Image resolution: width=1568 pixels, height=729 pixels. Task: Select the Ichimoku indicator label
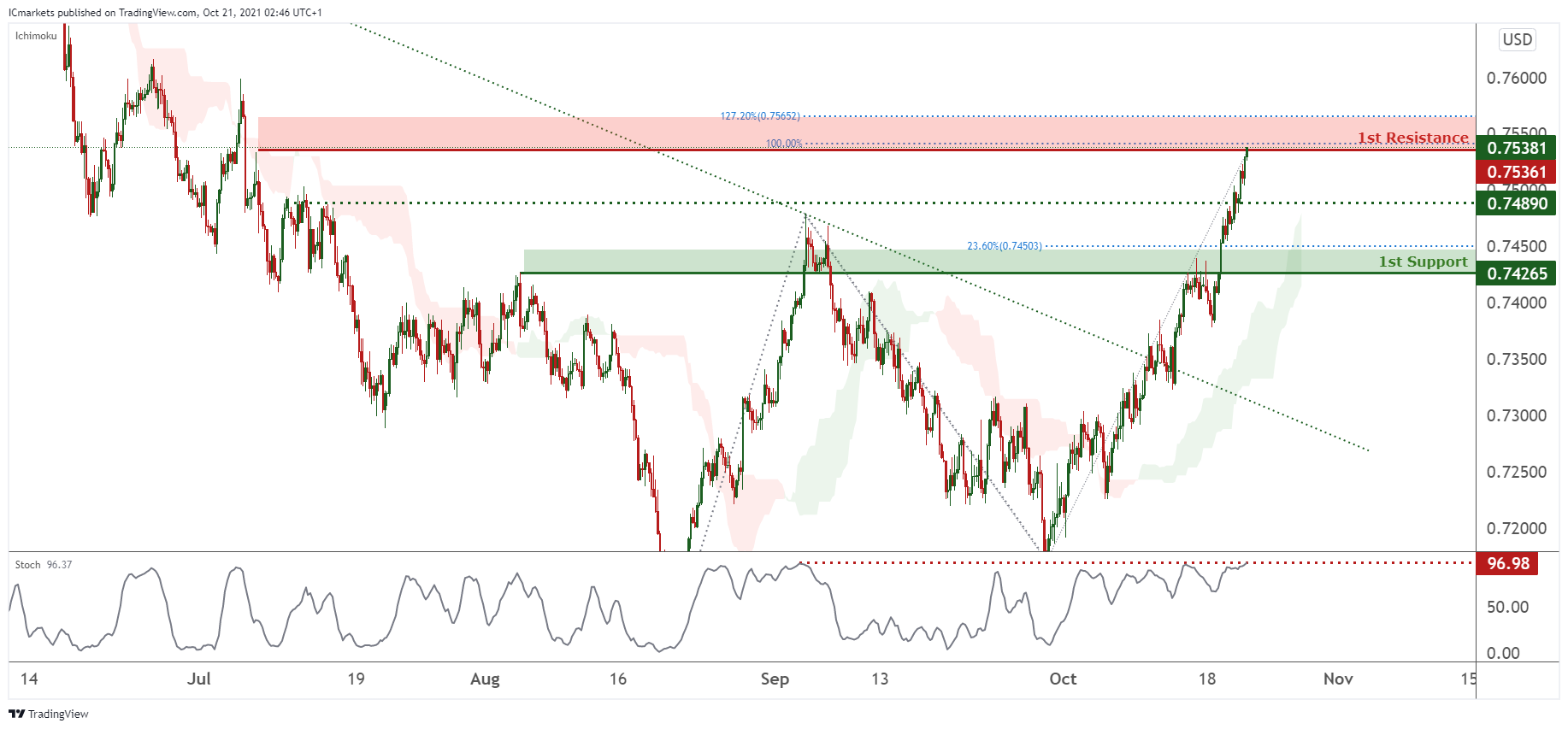click(x=36, y=36)
